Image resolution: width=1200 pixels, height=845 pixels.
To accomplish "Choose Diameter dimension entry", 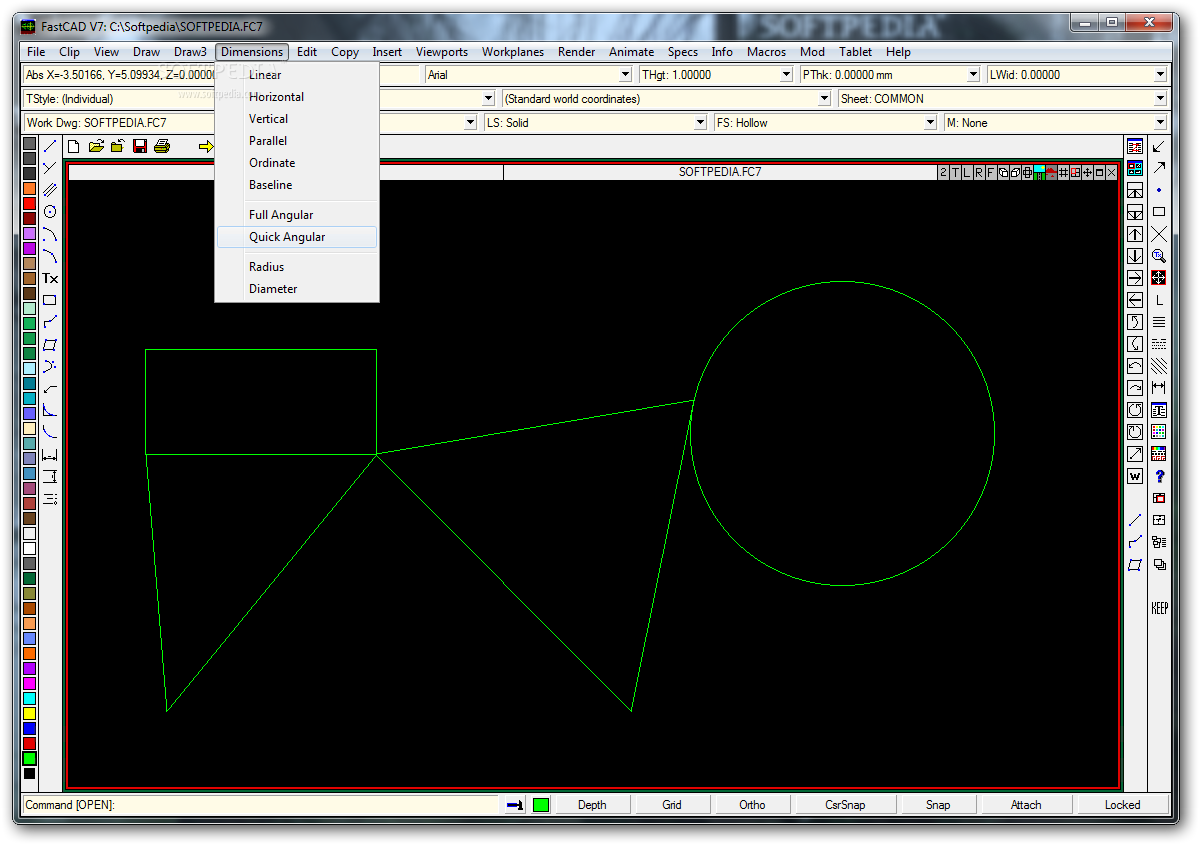I will click(x=297, y=289).
